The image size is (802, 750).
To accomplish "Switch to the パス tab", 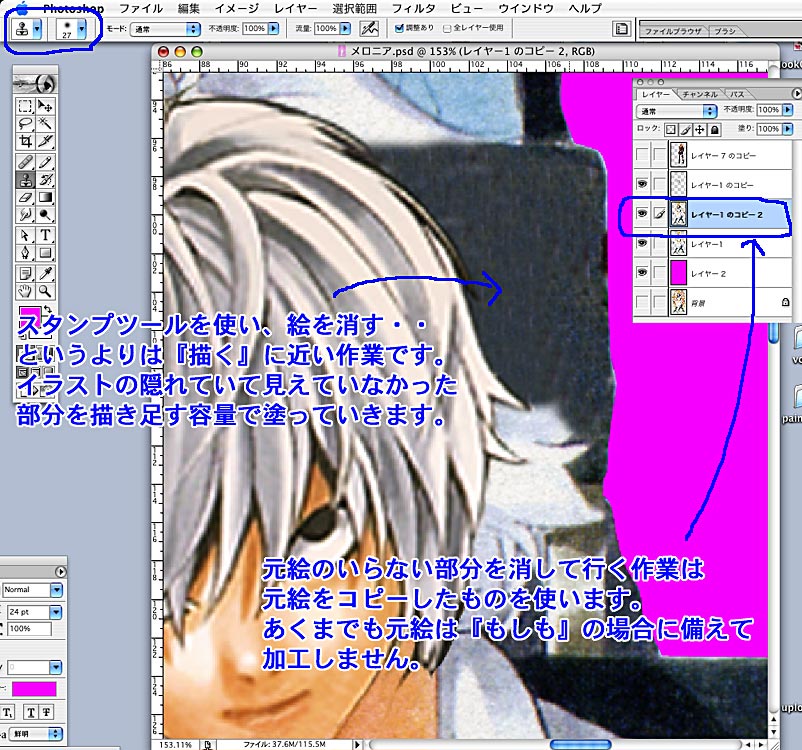I will pos(737,95).
